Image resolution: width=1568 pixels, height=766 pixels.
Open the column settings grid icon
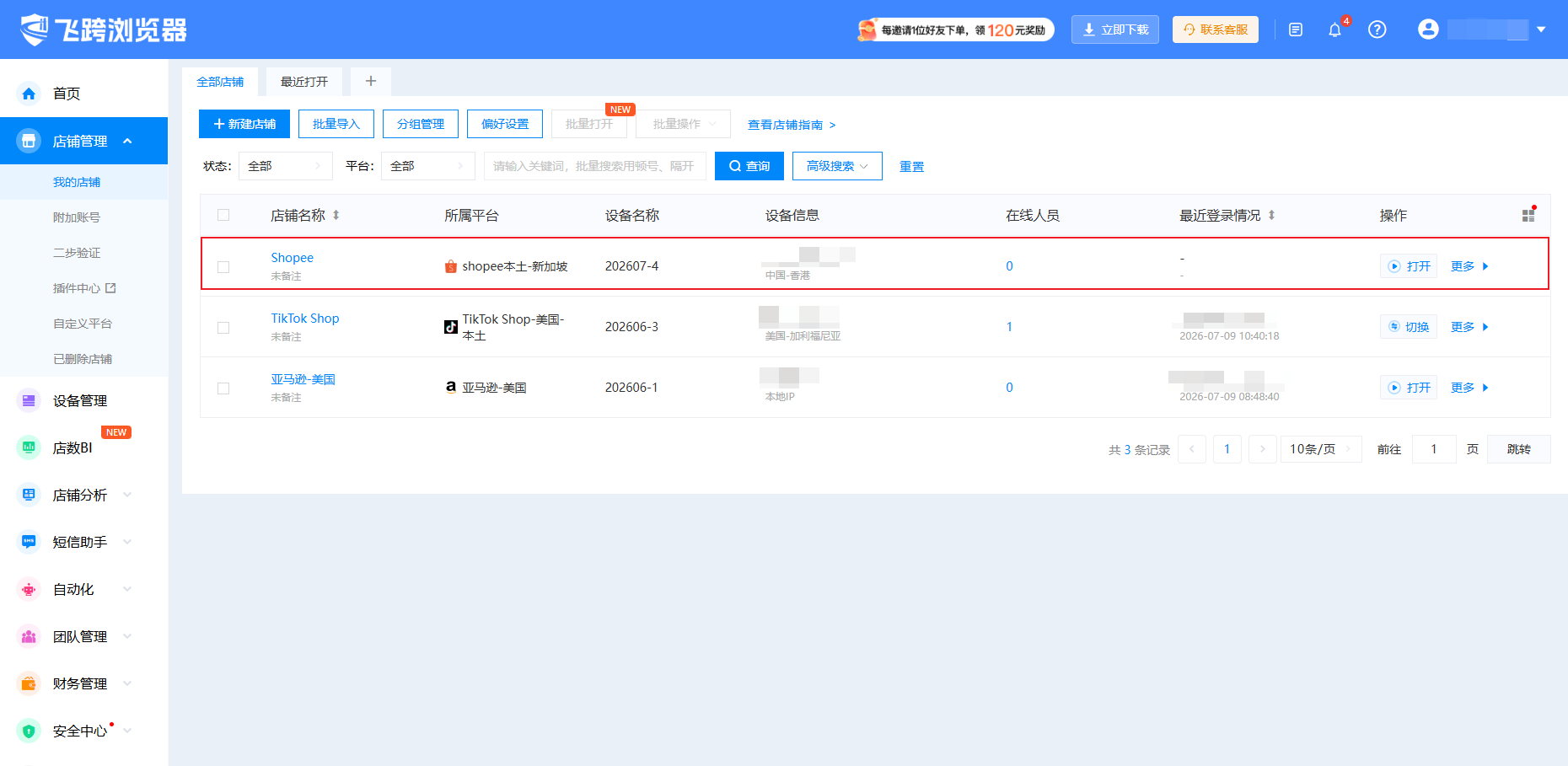[1528, 215]
